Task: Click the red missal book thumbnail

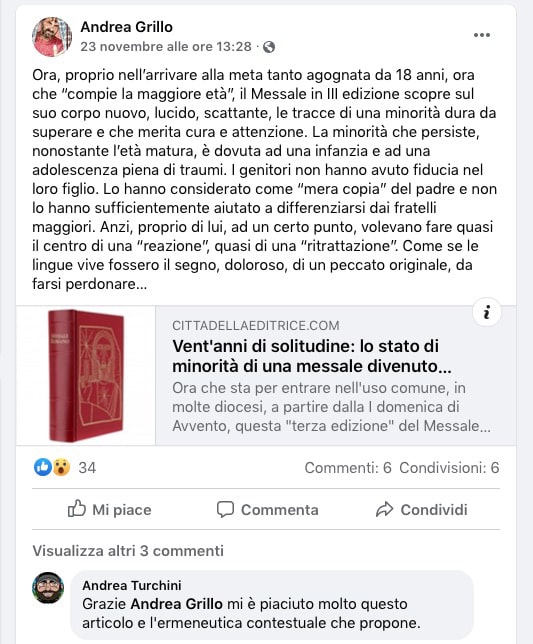Action: (86, 375)
